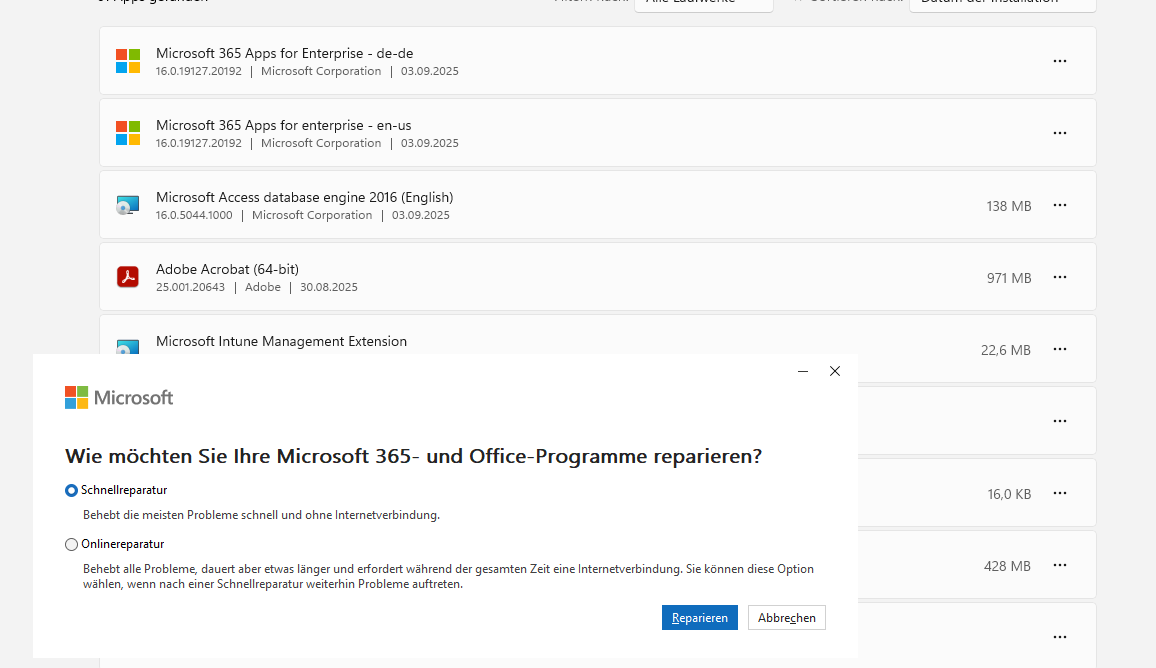Image resolution: width=1156 pixels, height=668 pixels.
Task: Open more options for Microsoft 365 en-us
Action: coord(1059,133)
